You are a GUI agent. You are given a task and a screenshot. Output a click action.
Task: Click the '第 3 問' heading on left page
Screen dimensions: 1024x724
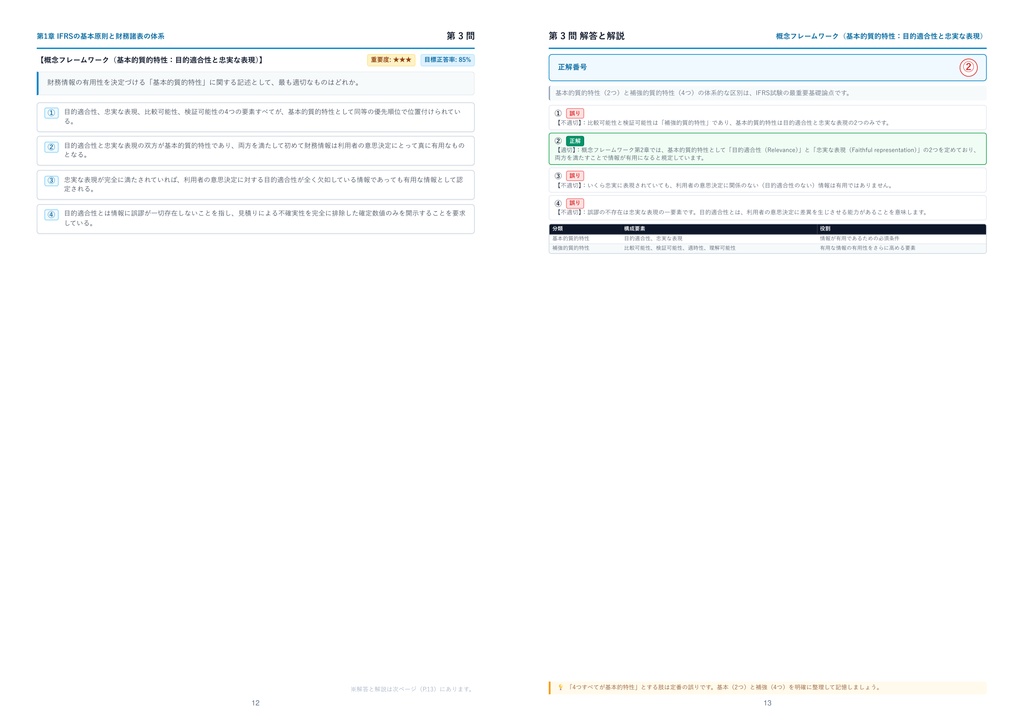click(x=460, y=36)
